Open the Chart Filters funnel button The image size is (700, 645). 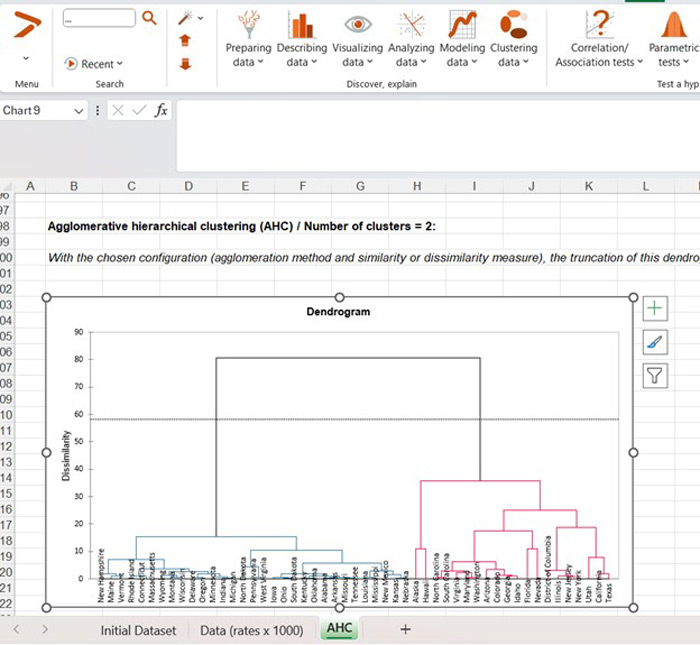coord(655,377)
